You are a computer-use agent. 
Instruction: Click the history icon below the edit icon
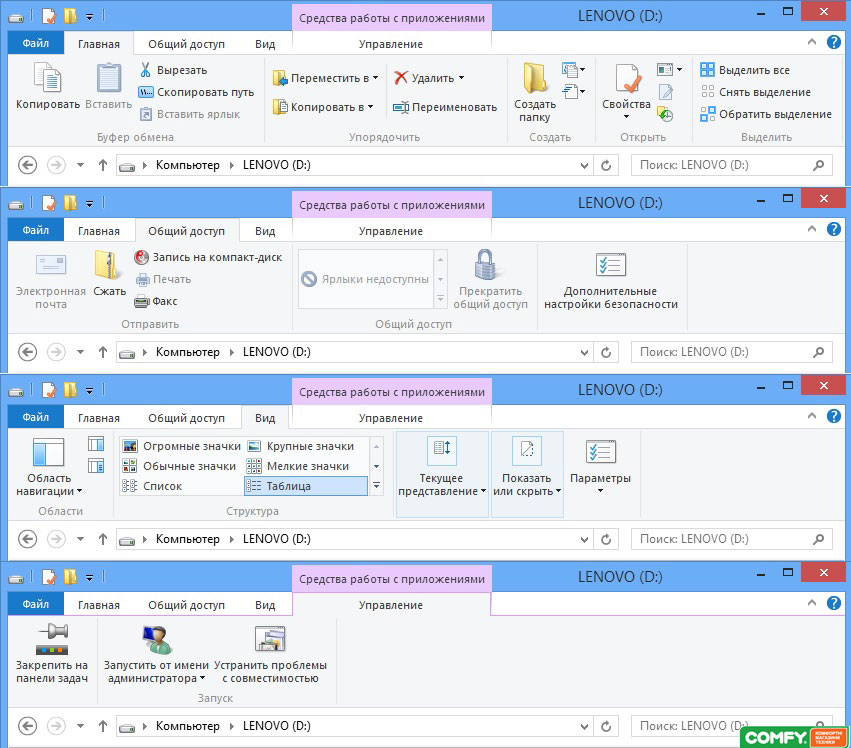[x=665, y=114]
